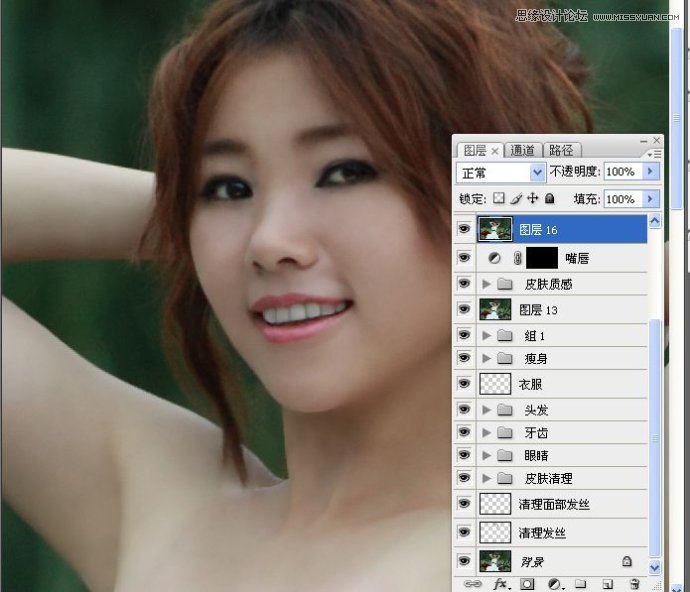Click layers list scroll down arrow
Image resolution: width=690 pixels, height=592 pixels.
pyautogui.click(x=654, y=567)
